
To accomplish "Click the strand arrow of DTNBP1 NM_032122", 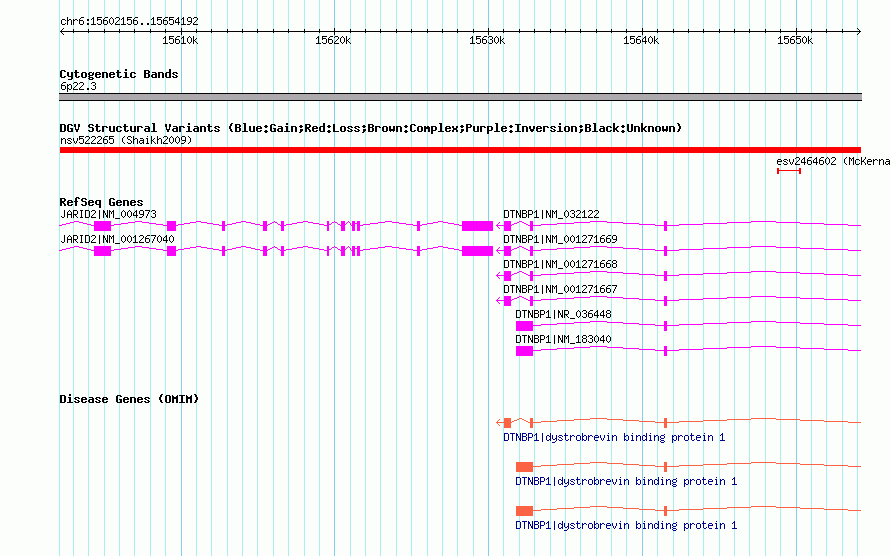I will coord(499,226).
